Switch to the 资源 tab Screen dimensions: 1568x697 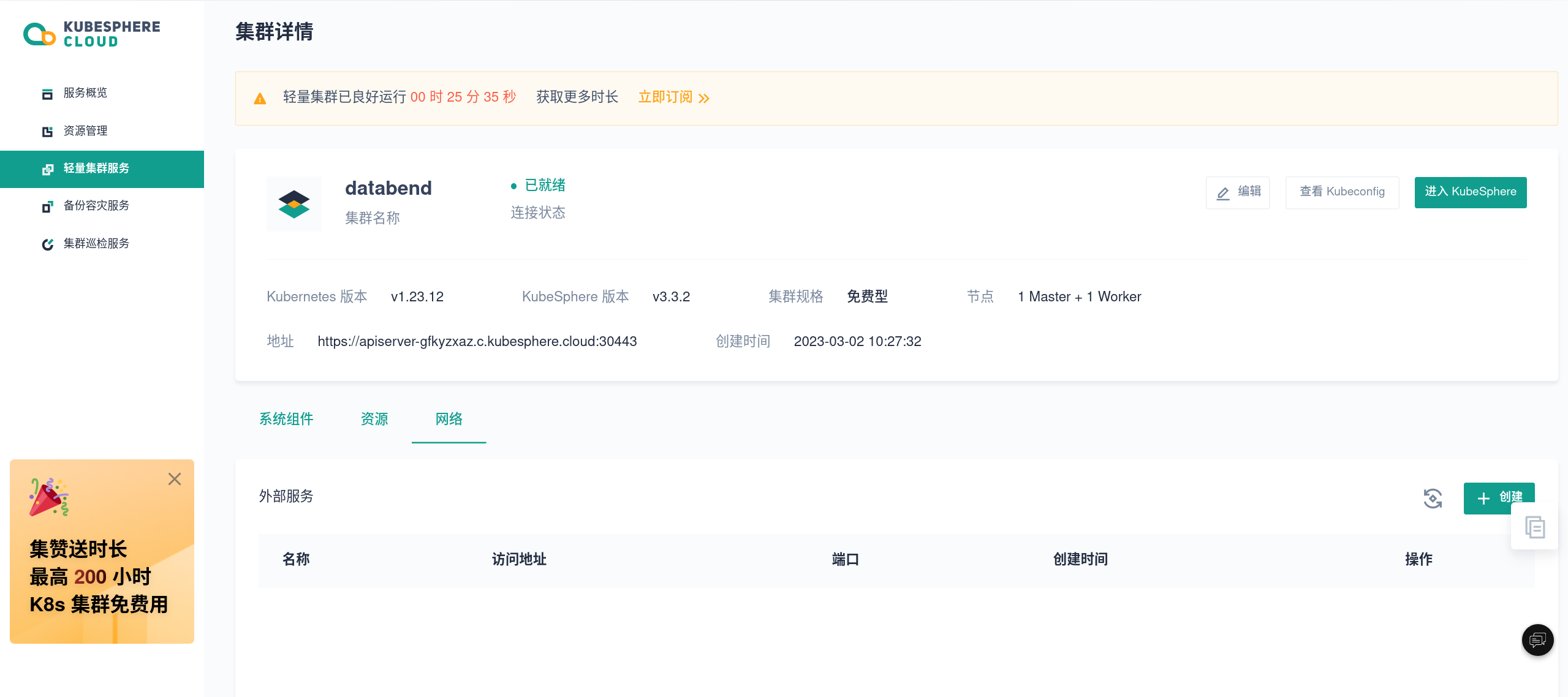pyautogui.click(x=374, y=420)
